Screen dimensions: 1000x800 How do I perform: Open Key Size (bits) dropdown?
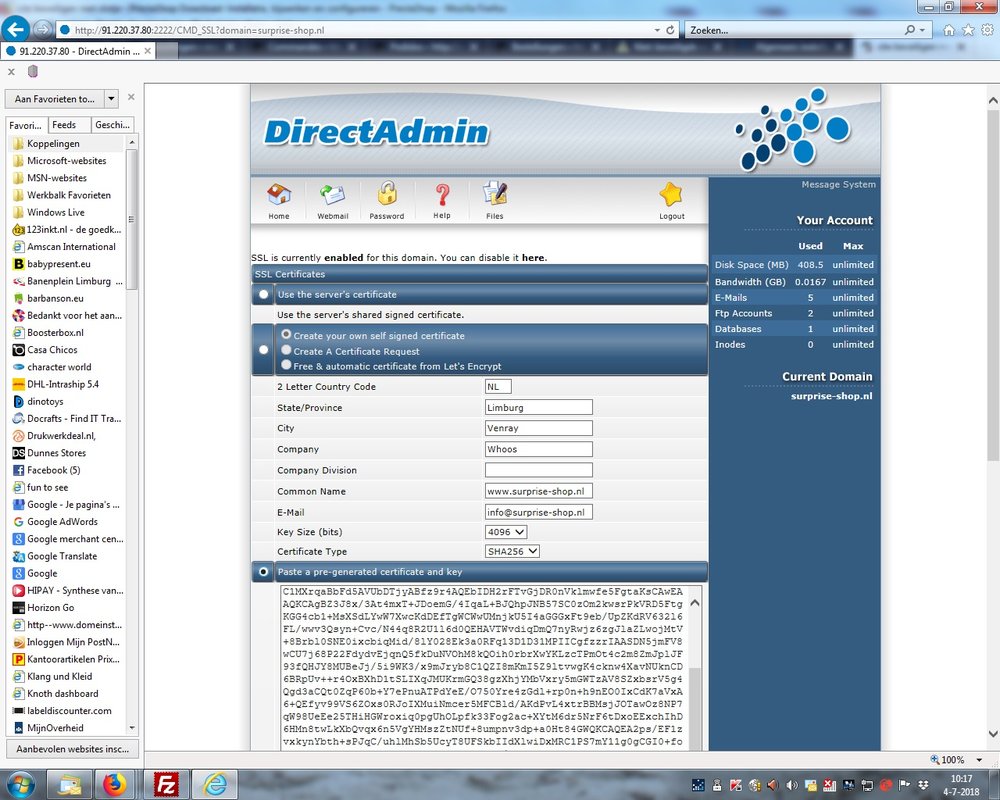[x=506, y=532]
